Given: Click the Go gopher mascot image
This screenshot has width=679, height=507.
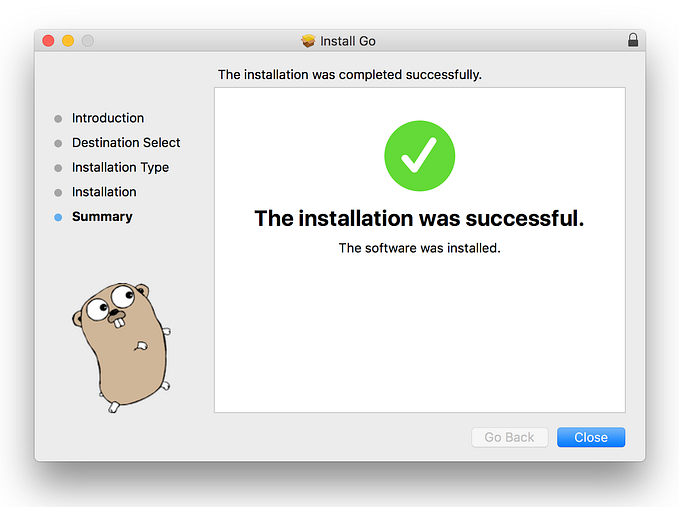Looking at the screenshot, I should (122, 347).
